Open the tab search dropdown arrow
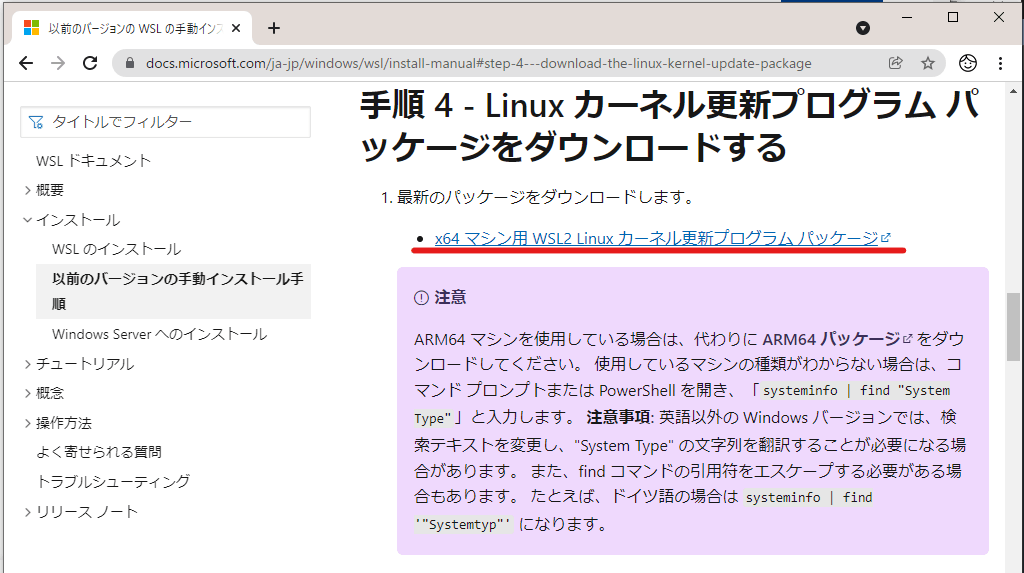The image size is (1024, 573). pos(863,28)
